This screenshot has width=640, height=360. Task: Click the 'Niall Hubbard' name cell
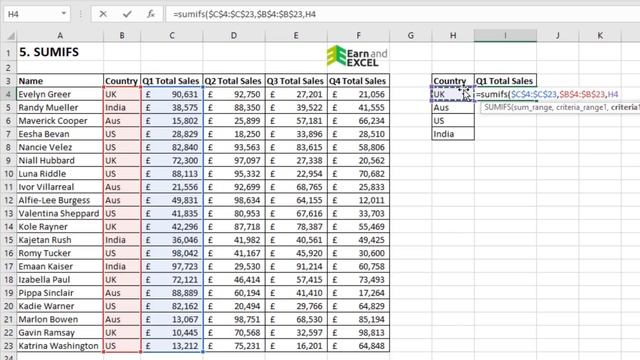tap(60, 160)
